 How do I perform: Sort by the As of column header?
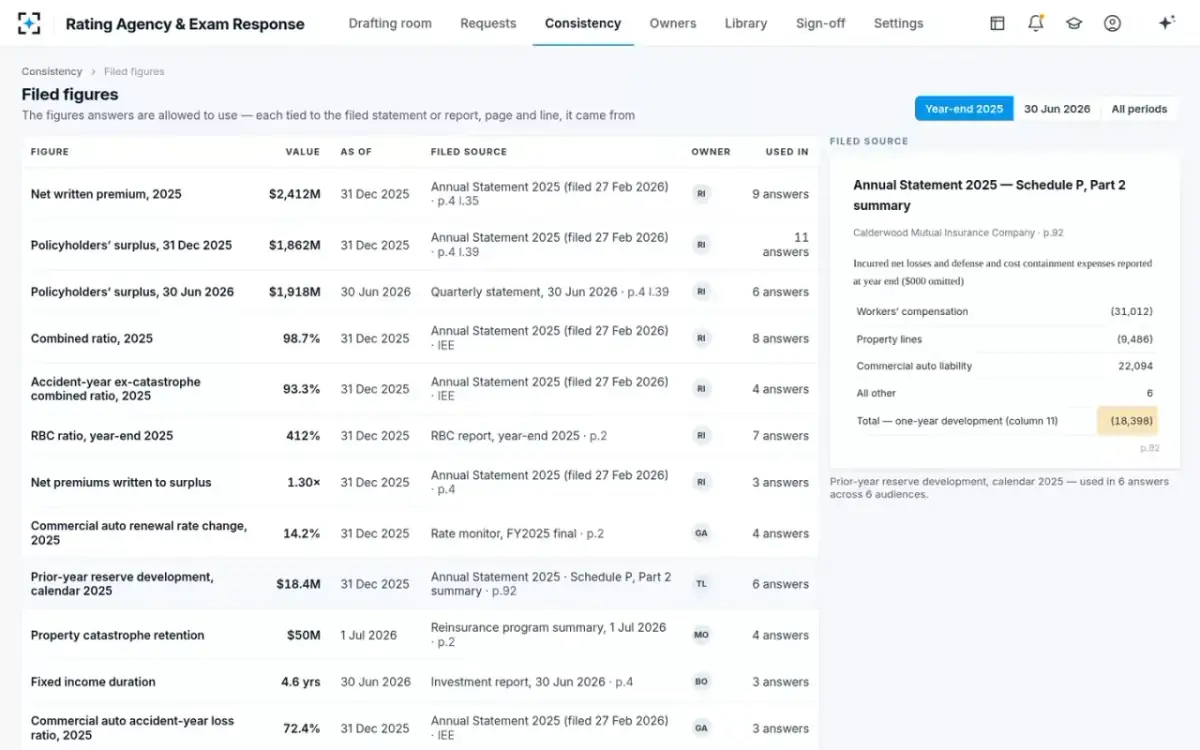coord(356,152)
